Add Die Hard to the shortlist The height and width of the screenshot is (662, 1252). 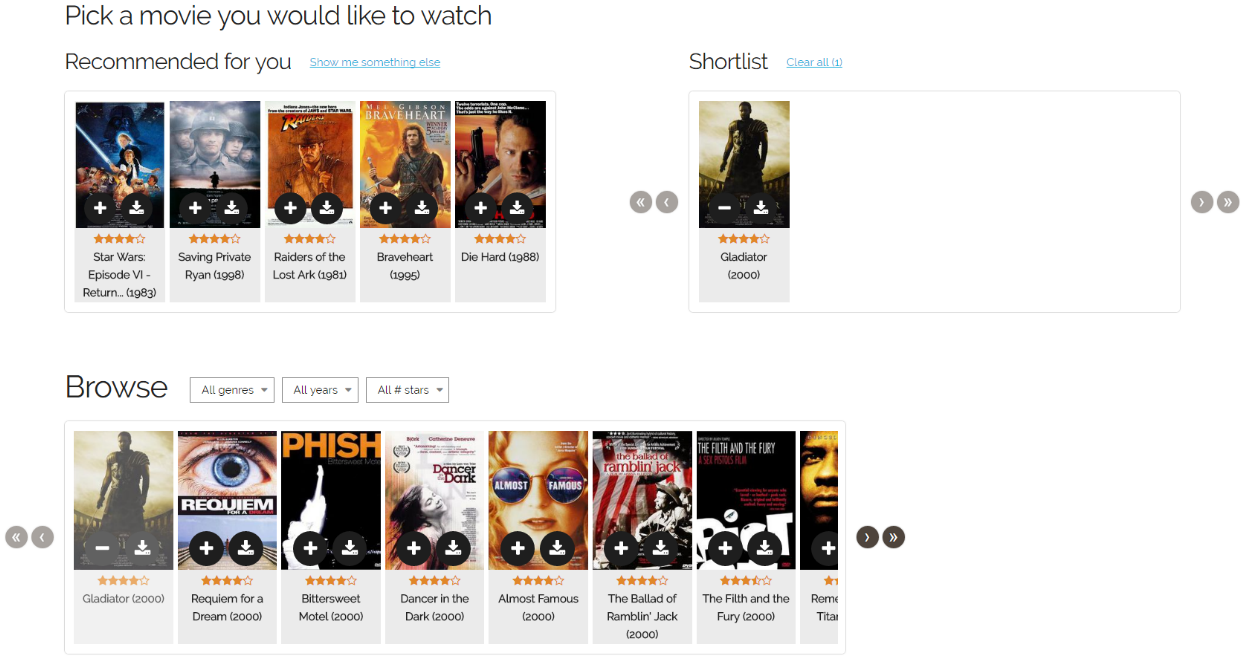pyautogui.click(x=480, y=208)
